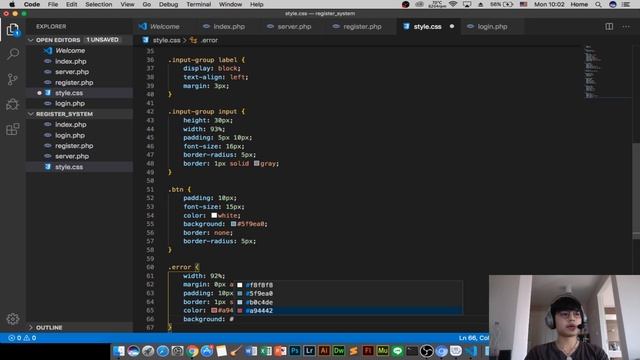Select register.php in open editors list
This screenshot has width=640, height=360.
click(74, 82)
